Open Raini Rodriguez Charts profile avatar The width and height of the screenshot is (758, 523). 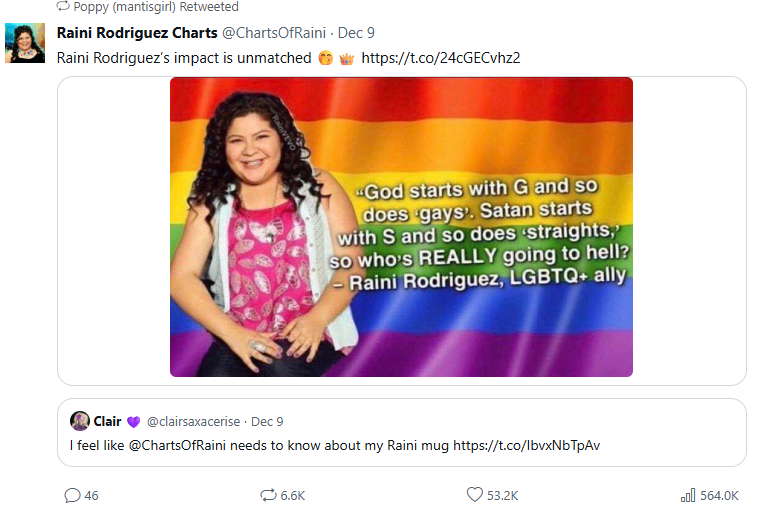click(25, 43)
